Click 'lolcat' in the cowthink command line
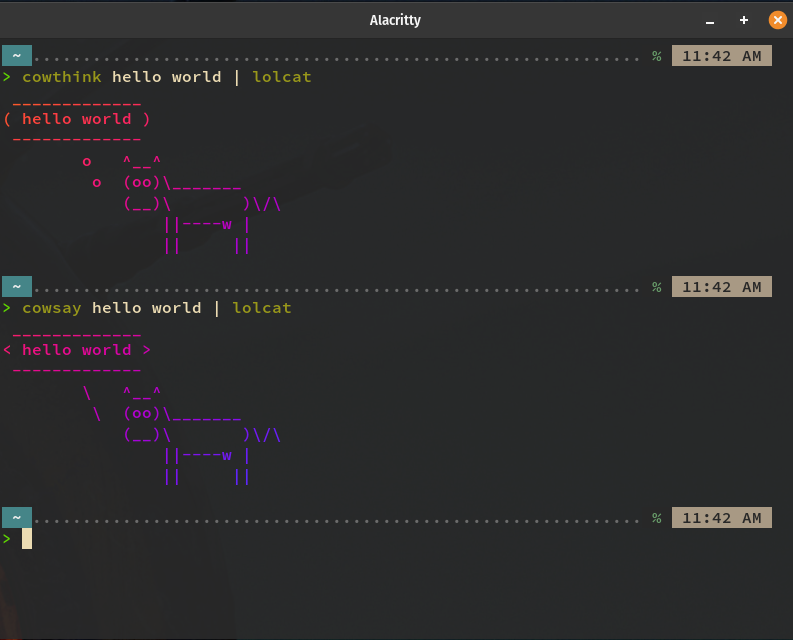 282,77
